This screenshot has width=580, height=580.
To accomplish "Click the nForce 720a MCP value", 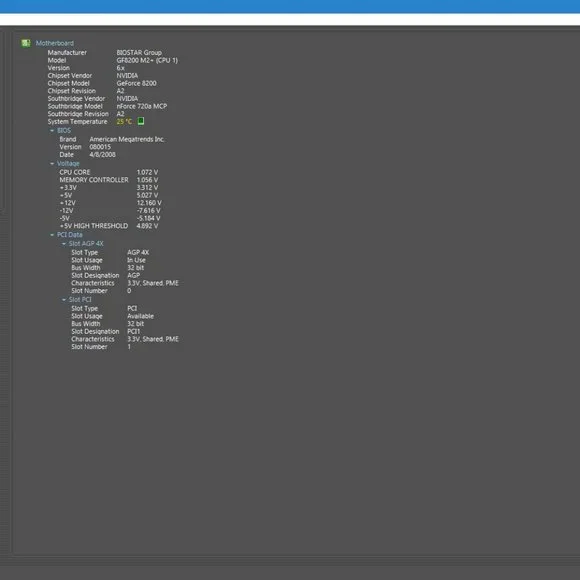I will pyautogui.click(x=142, y=106).
